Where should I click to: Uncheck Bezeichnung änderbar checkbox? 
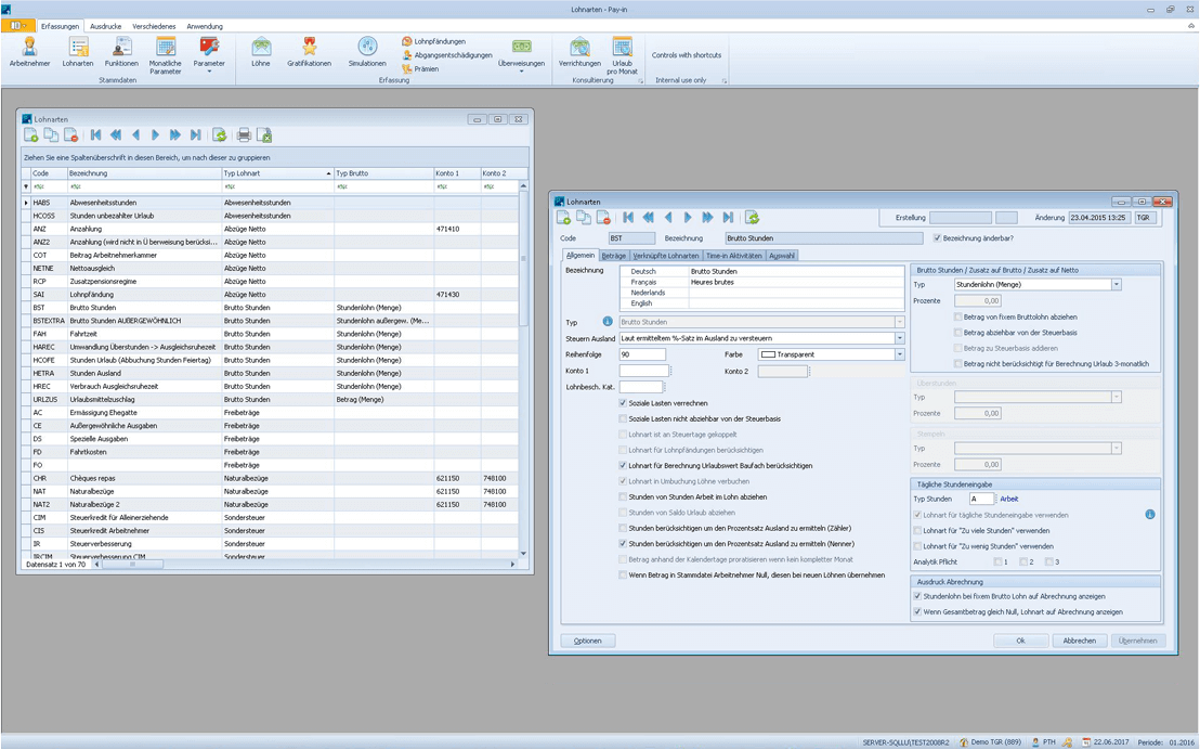pyautogui.click(x=936, y=238)
